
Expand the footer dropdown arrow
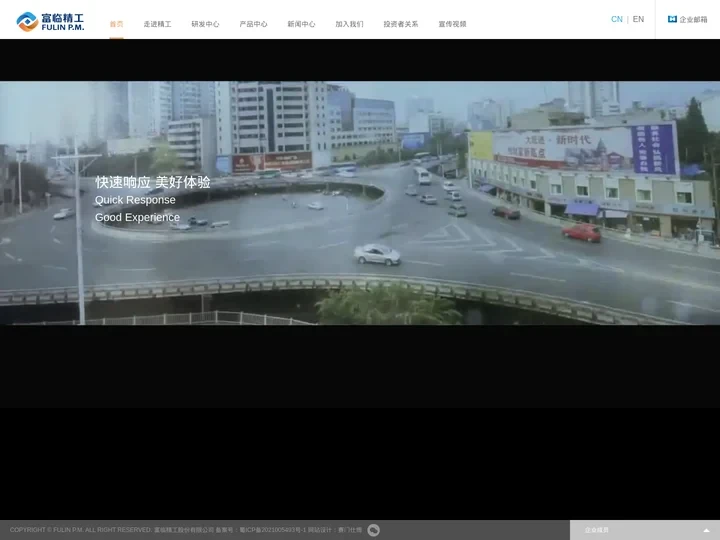click(706, 530)
